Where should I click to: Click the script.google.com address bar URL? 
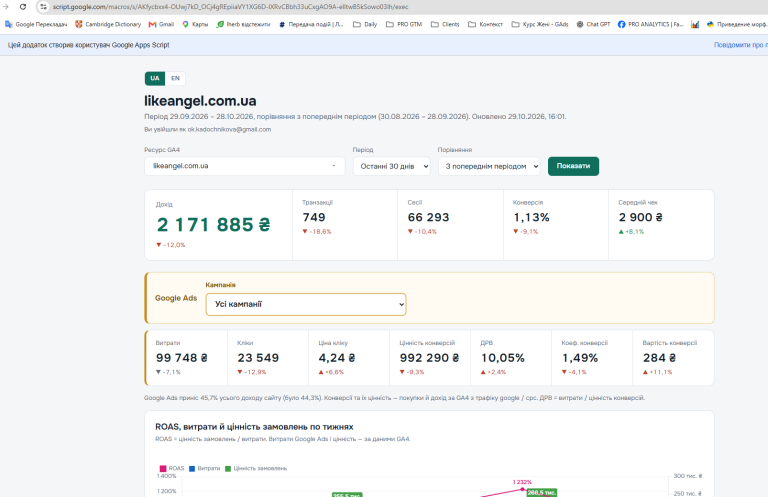[230, 7]
